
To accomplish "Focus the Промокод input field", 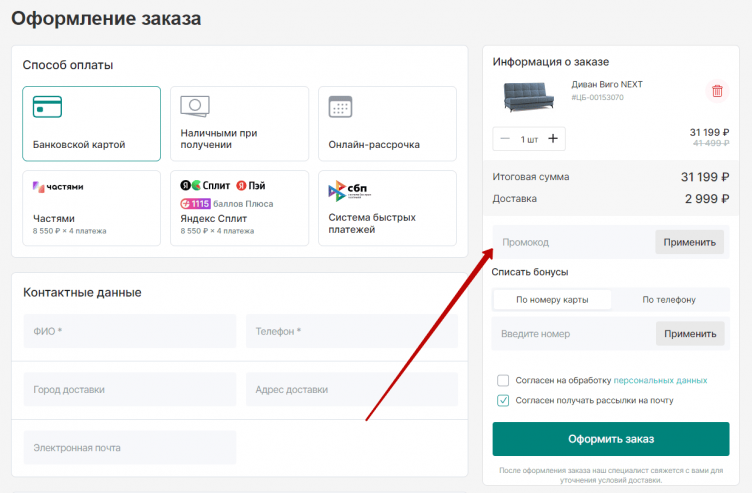I will (574, 242).
